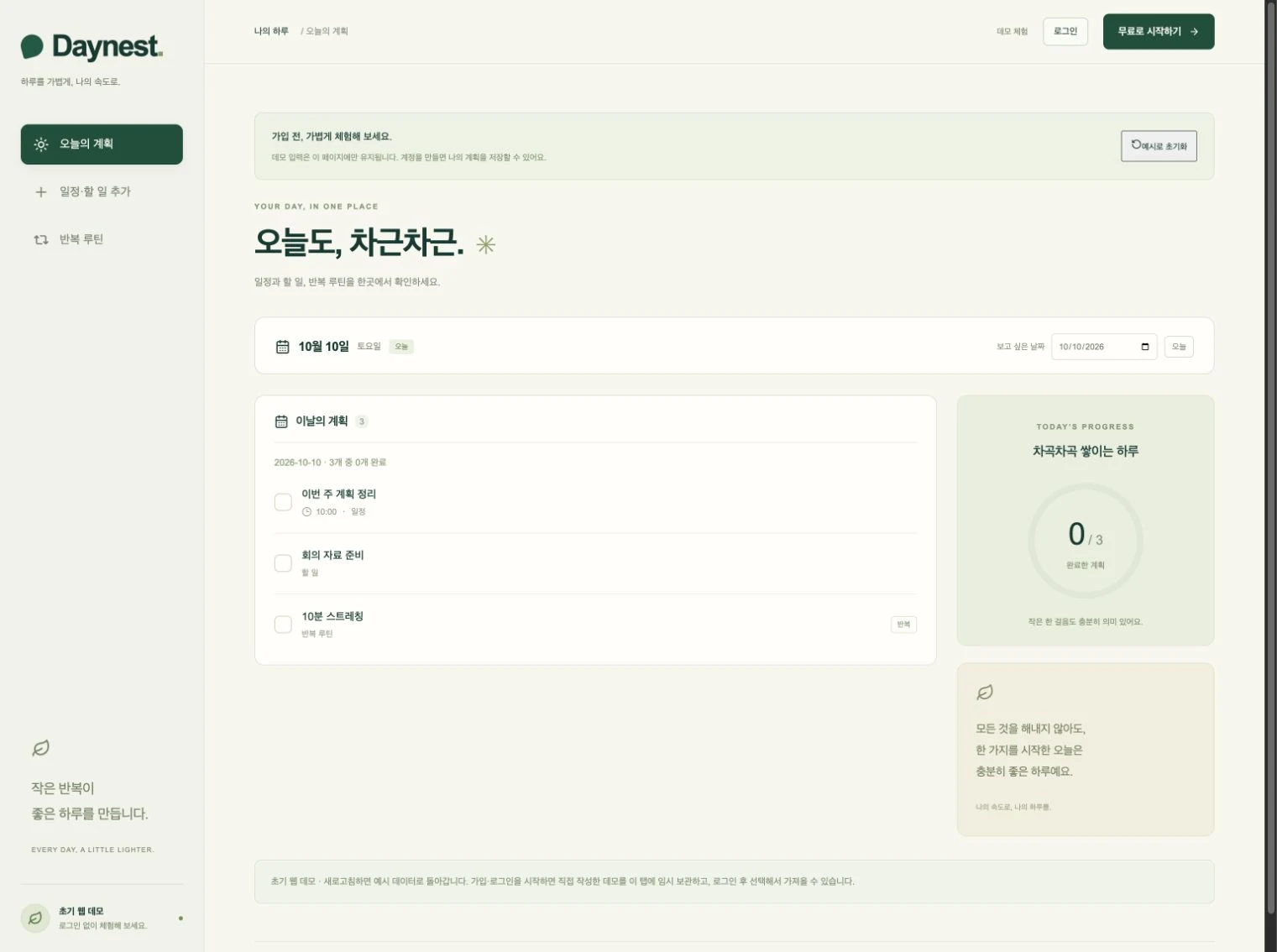Check the 10분 스트레칭 checkbox
The height and width of the screenshot is (952, 1277).
click(283, 625)
